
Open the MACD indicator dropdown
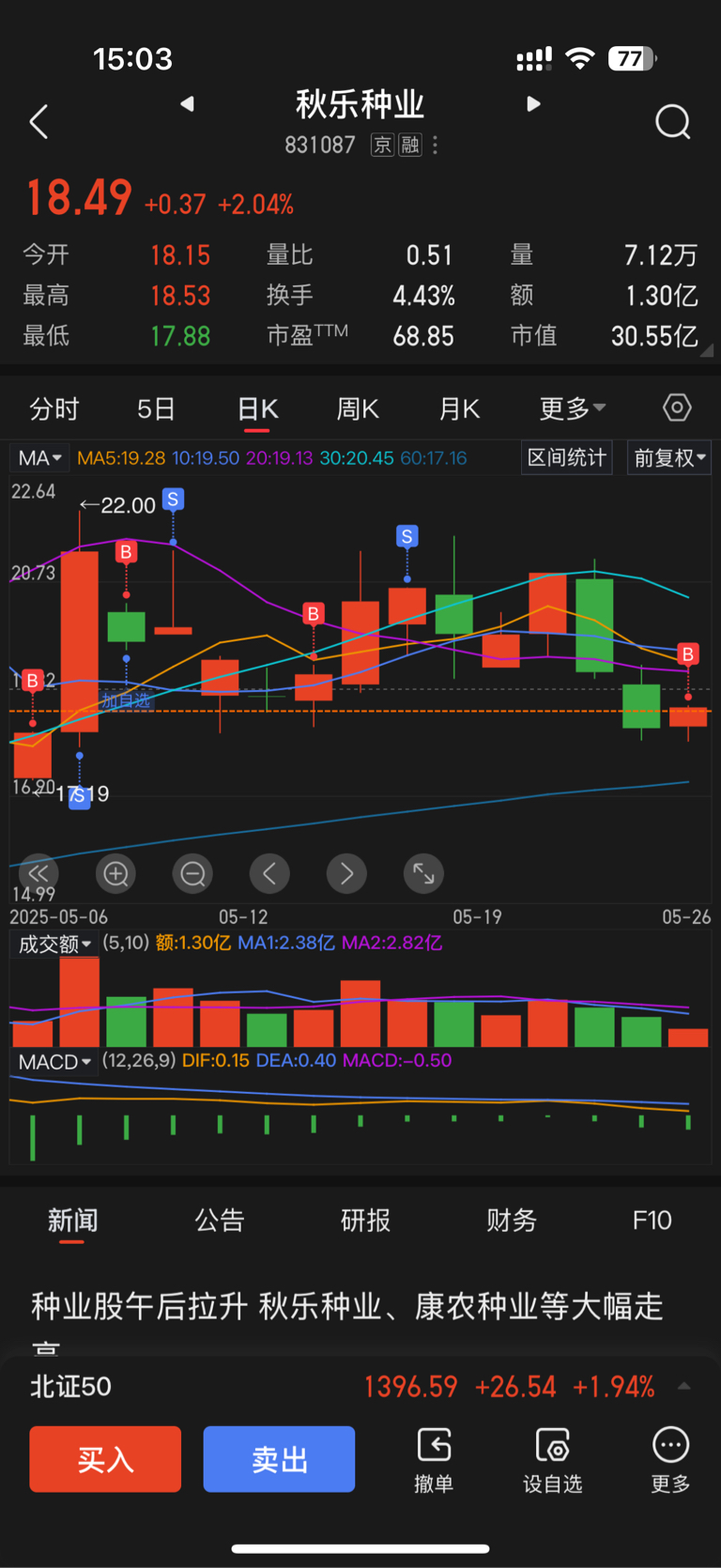pos(54,1062)
